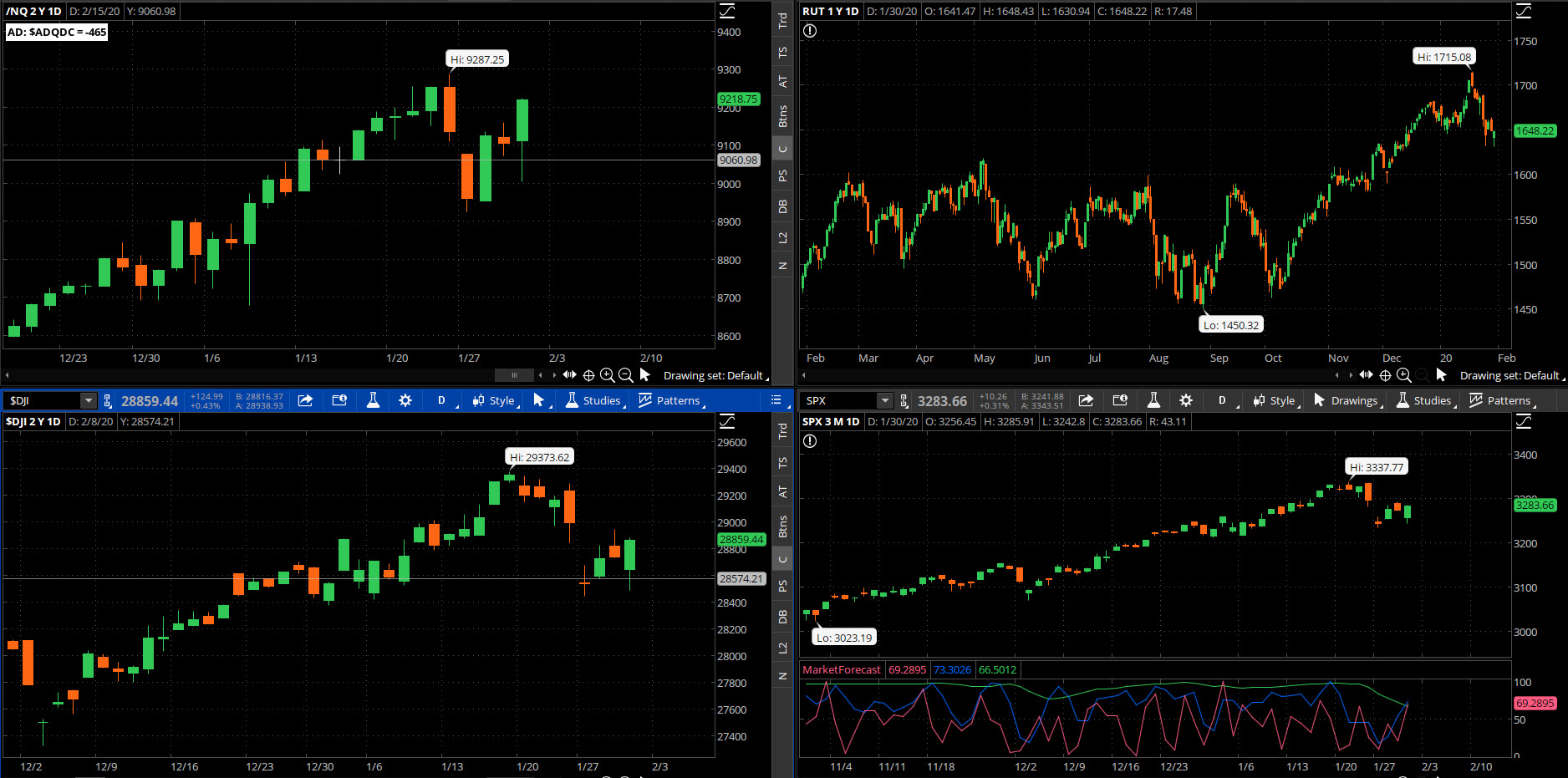Click the MarketForecast study label
This screenshot has height=778, width=1568.
[842, 669]
